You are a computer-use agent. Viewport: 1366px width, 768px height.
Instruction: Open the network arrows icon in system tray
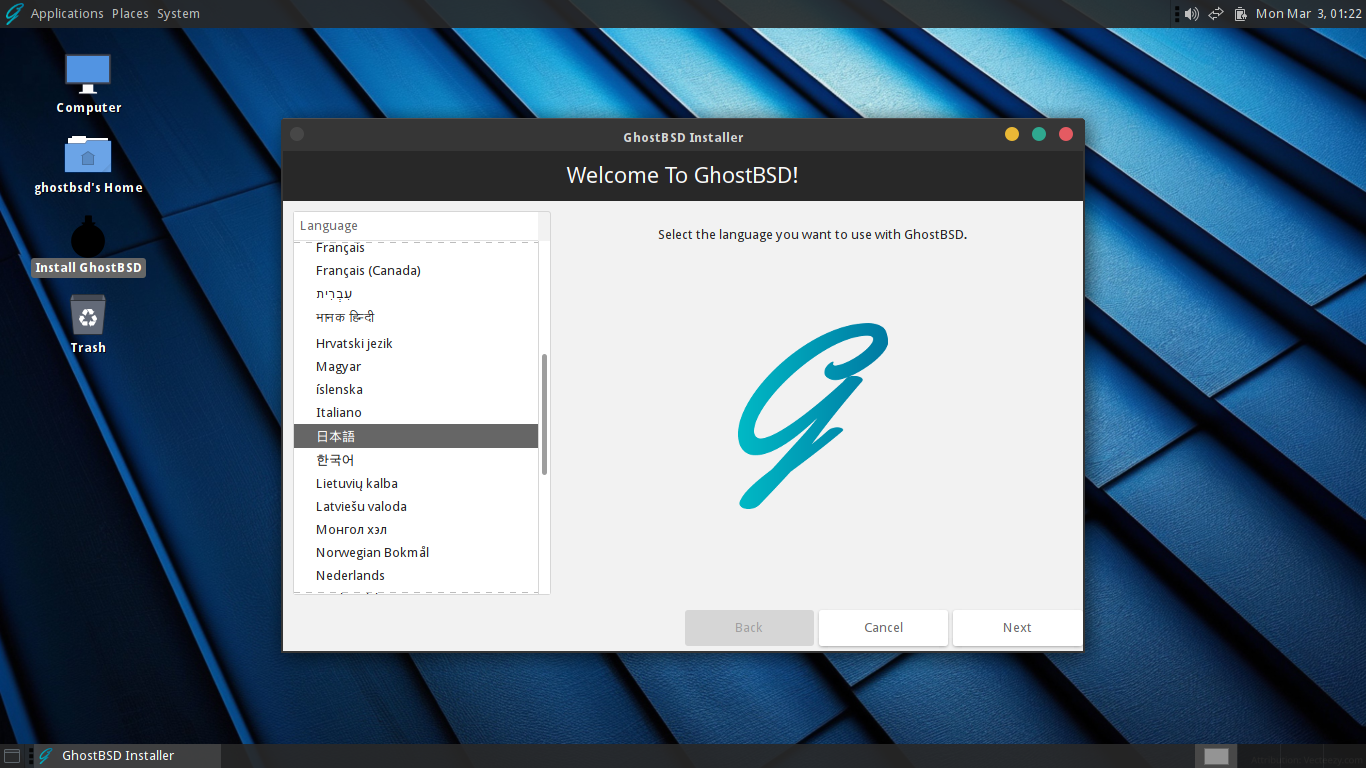pyautogui.click(x=1215, y=13)
